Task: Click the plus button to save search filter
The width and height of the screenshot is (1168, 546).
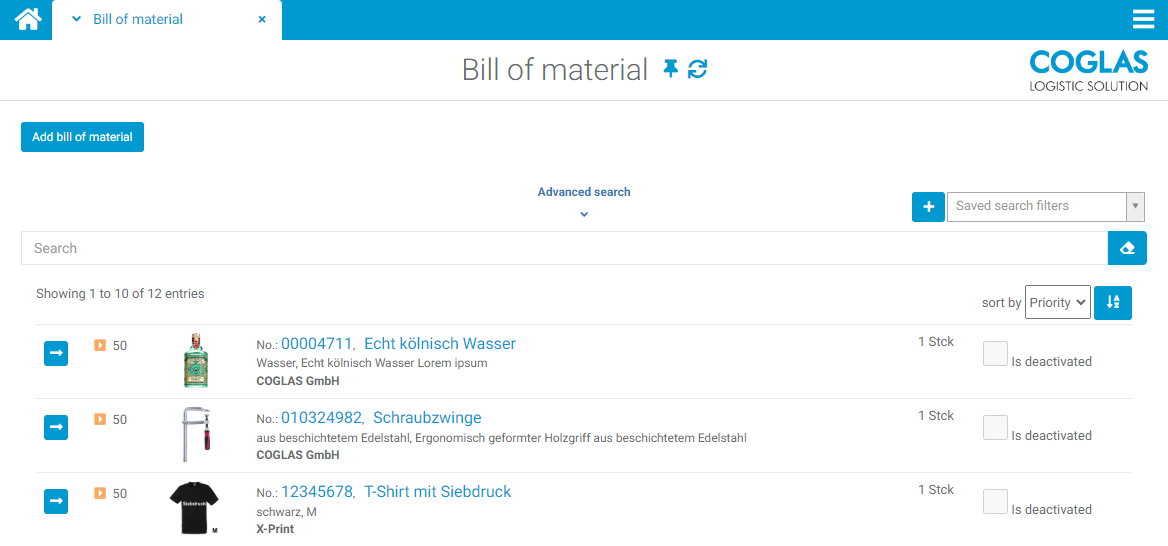Action: click(928, 207)
